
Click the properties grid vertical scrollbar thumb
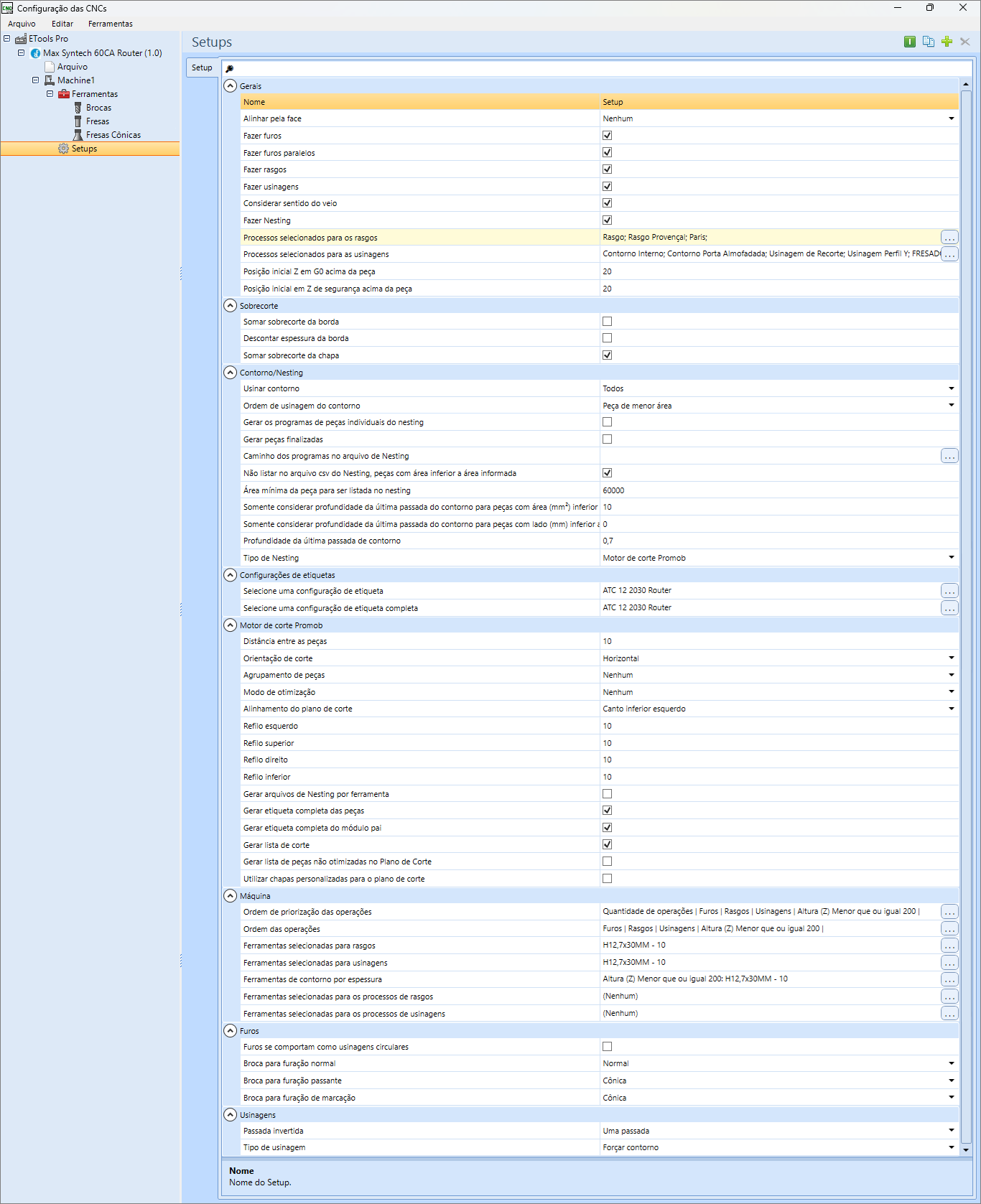tap(966, 616)
